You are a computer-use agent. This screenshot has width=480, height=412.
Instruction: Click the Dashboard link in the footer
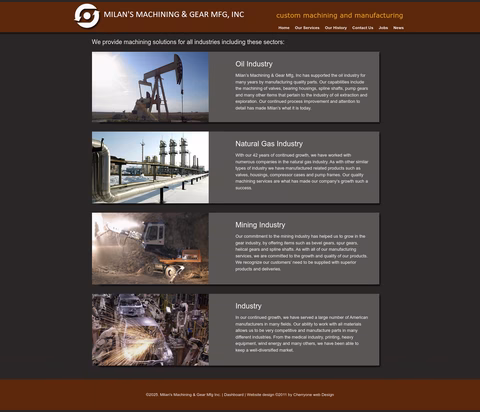[234, 395]
